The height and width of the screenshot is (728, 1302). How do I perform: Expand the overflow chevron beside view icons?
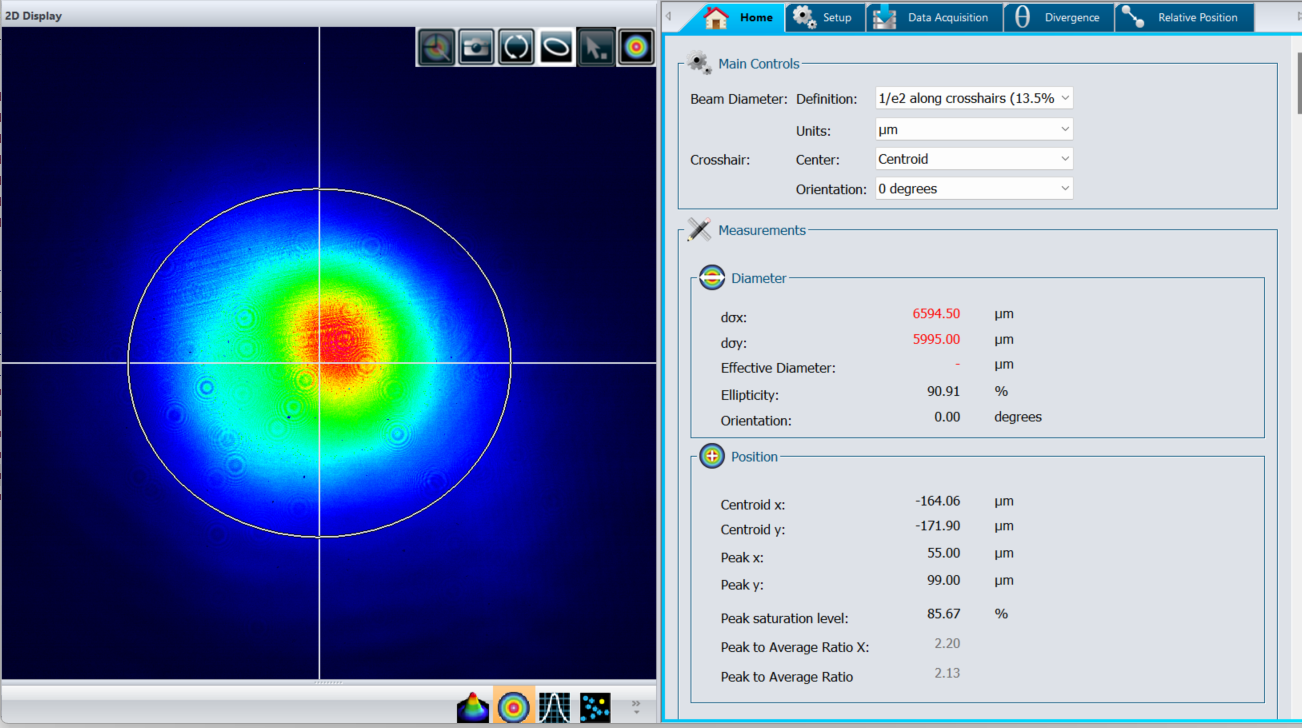click(x=636, y=706)
